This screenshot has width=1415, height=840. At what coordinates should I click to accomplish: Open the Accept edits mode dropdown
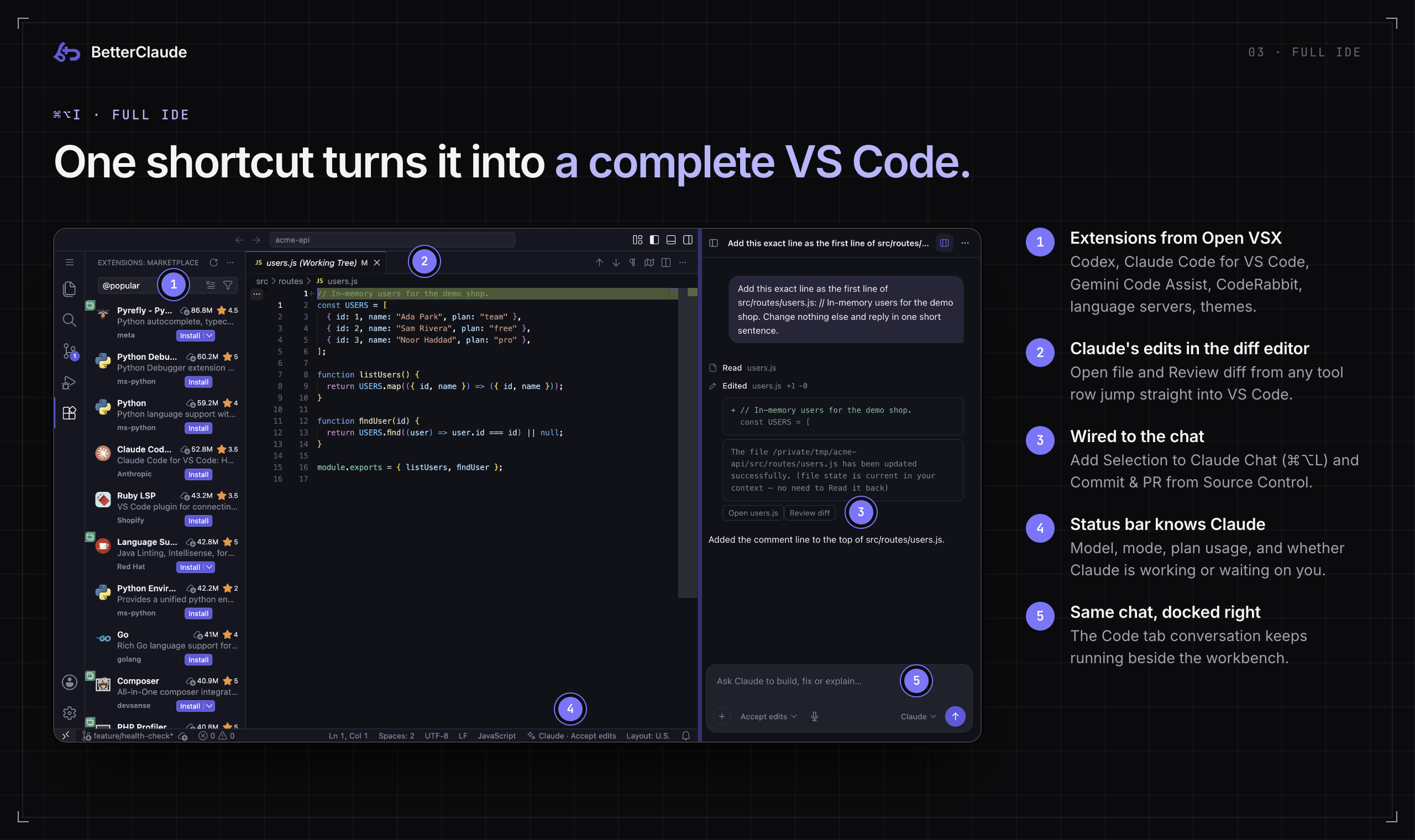tap(768, 716)
